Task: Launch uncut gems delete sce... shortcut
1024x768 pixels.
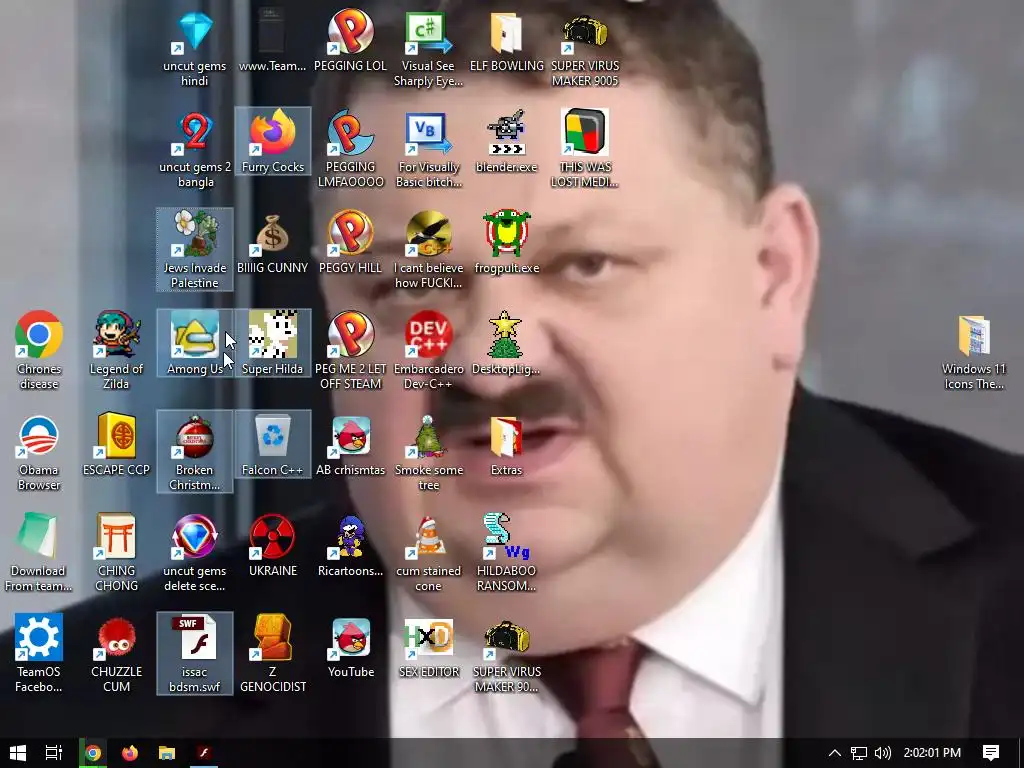Action: pyautogui.click(x=195, y=553)
